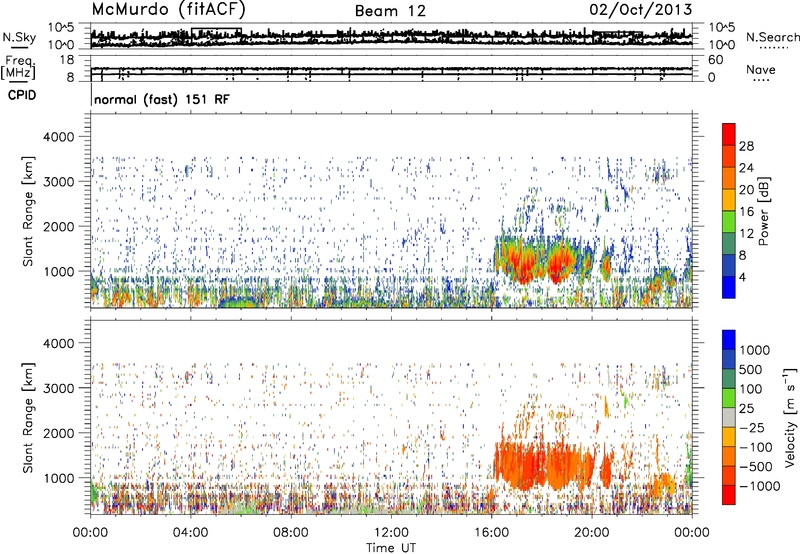Pick the light green 12-16 dB colorbar segment
The image size is (800, 554).
pos(729,222)
